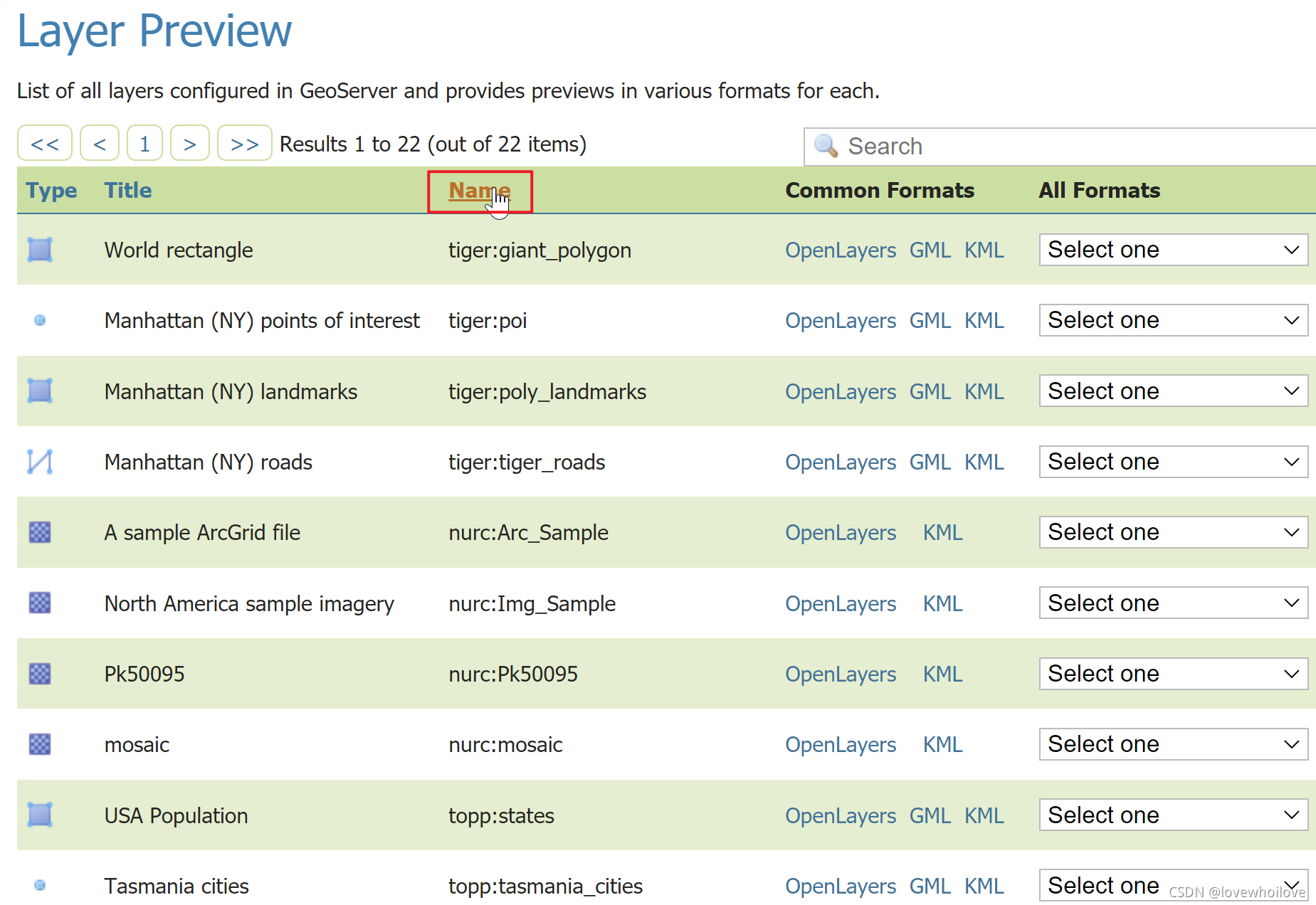Open GML preview for tiger:tiger_roads

pos(930,462)
